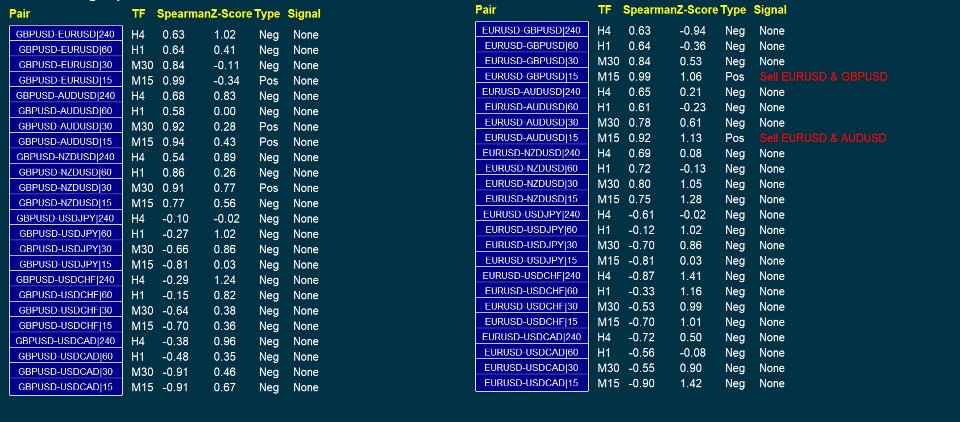Image resolution: width=960 pixels, height=422 pixels.
Task: Click the GBPUSD-NZDUSD|30 pair button
Action: click(x=66, y=188)
